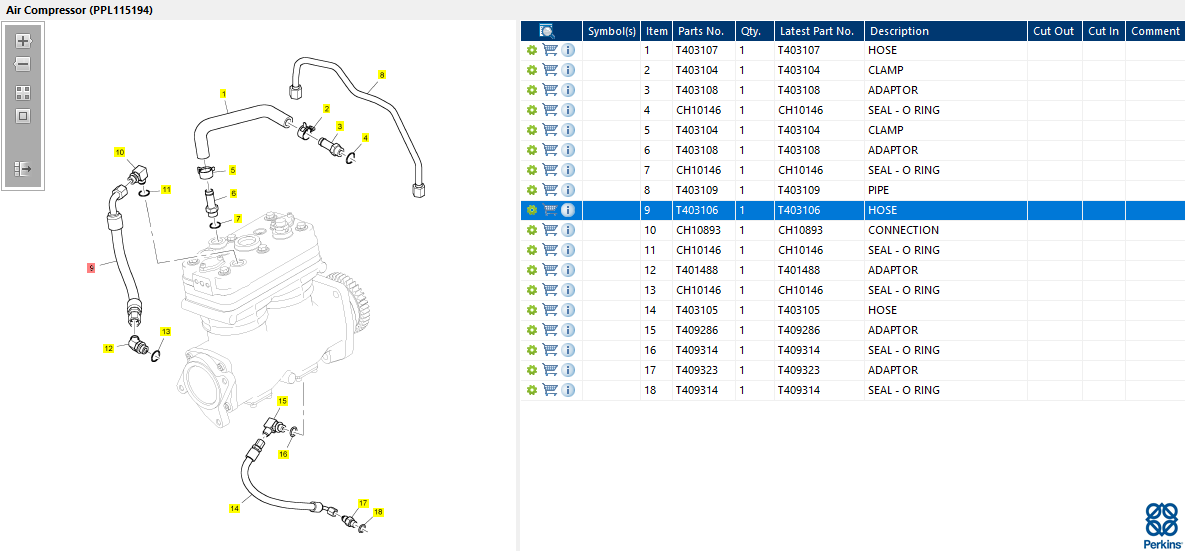Click the Item column header
The width and height of the screenshot is (1185, 551).
(x=657, y=31)
